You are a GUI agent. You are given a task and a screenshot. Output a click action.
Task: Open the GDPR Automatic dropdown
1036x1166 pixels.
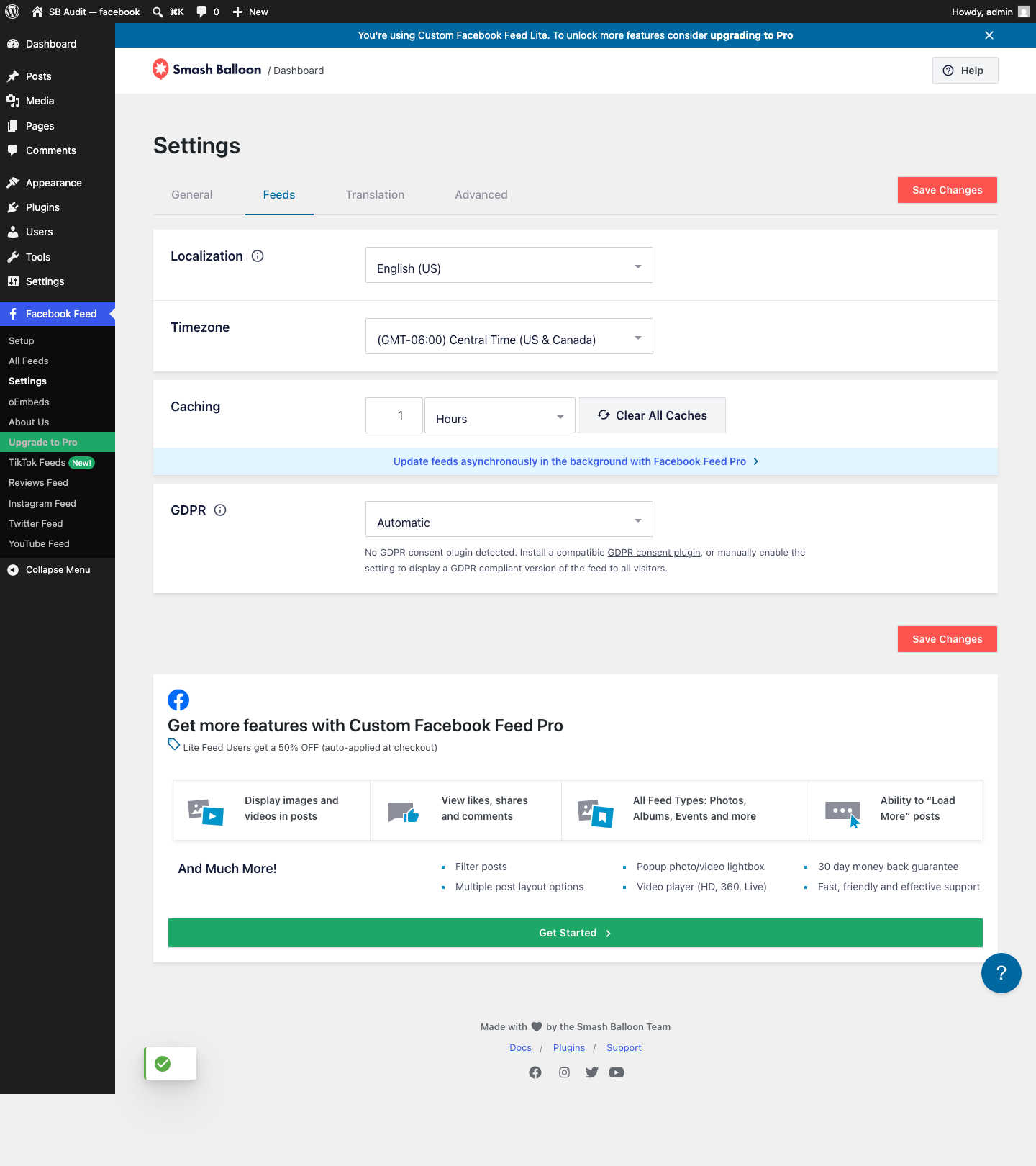pyautogui.click(x=509, y=519)
